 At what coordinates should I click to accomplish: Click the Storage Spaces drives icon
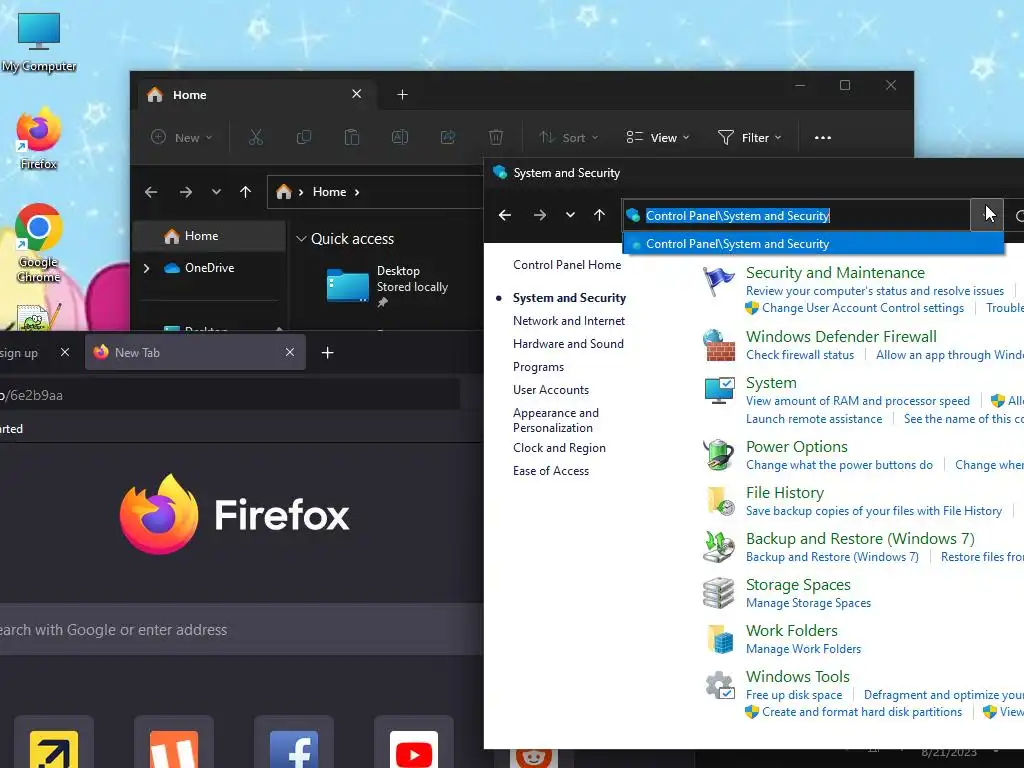(x=718, y=593)
